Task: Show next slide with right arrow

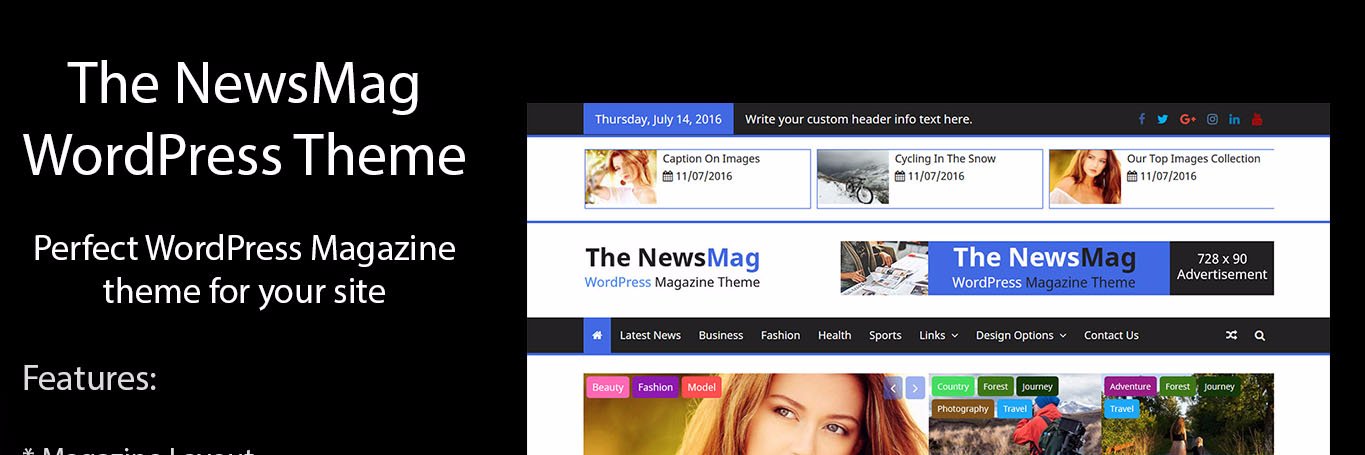Action: (x=915, y=388)
